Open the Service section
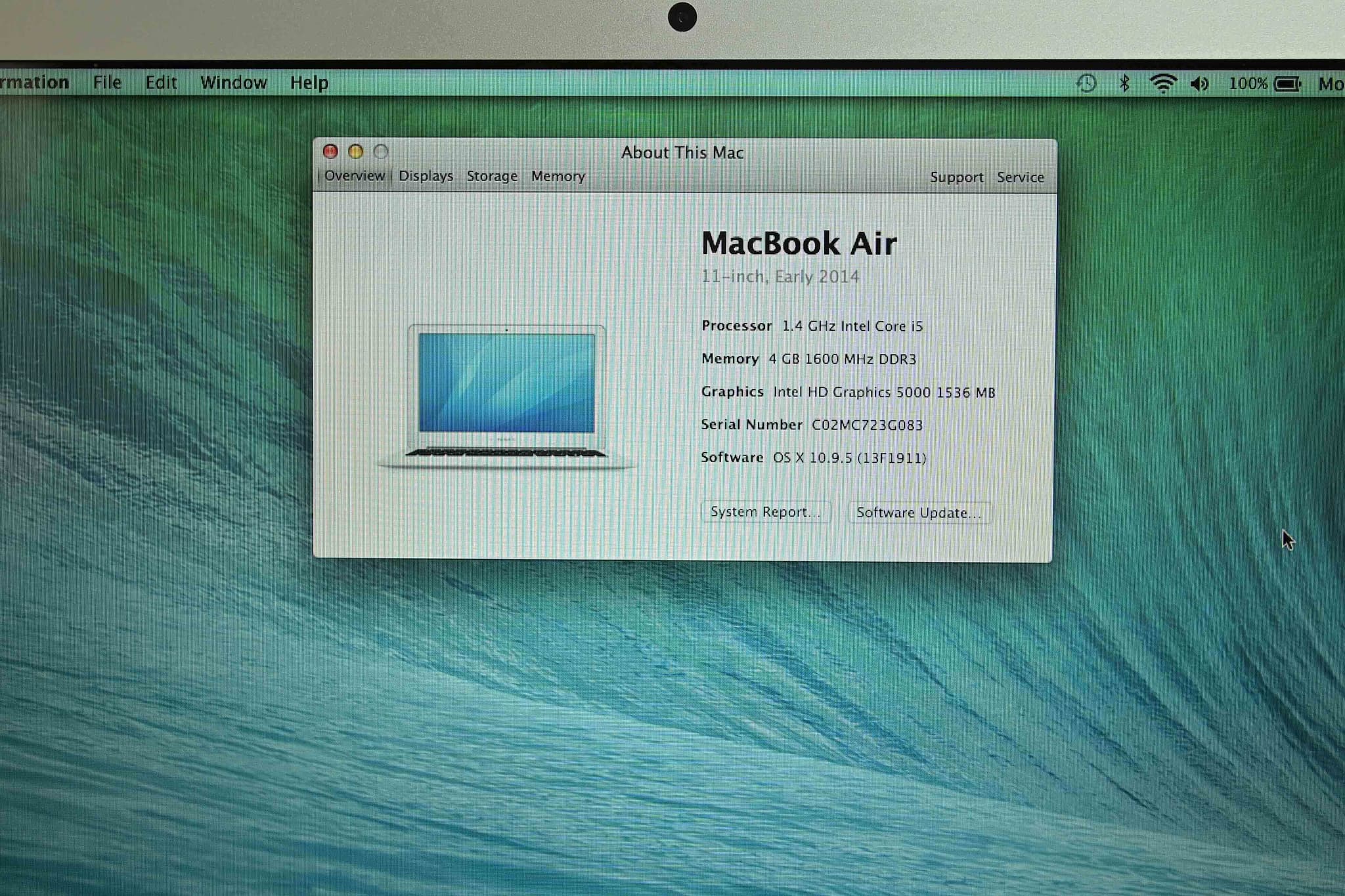This screenshot has height=896, width=1345. 1020,177
